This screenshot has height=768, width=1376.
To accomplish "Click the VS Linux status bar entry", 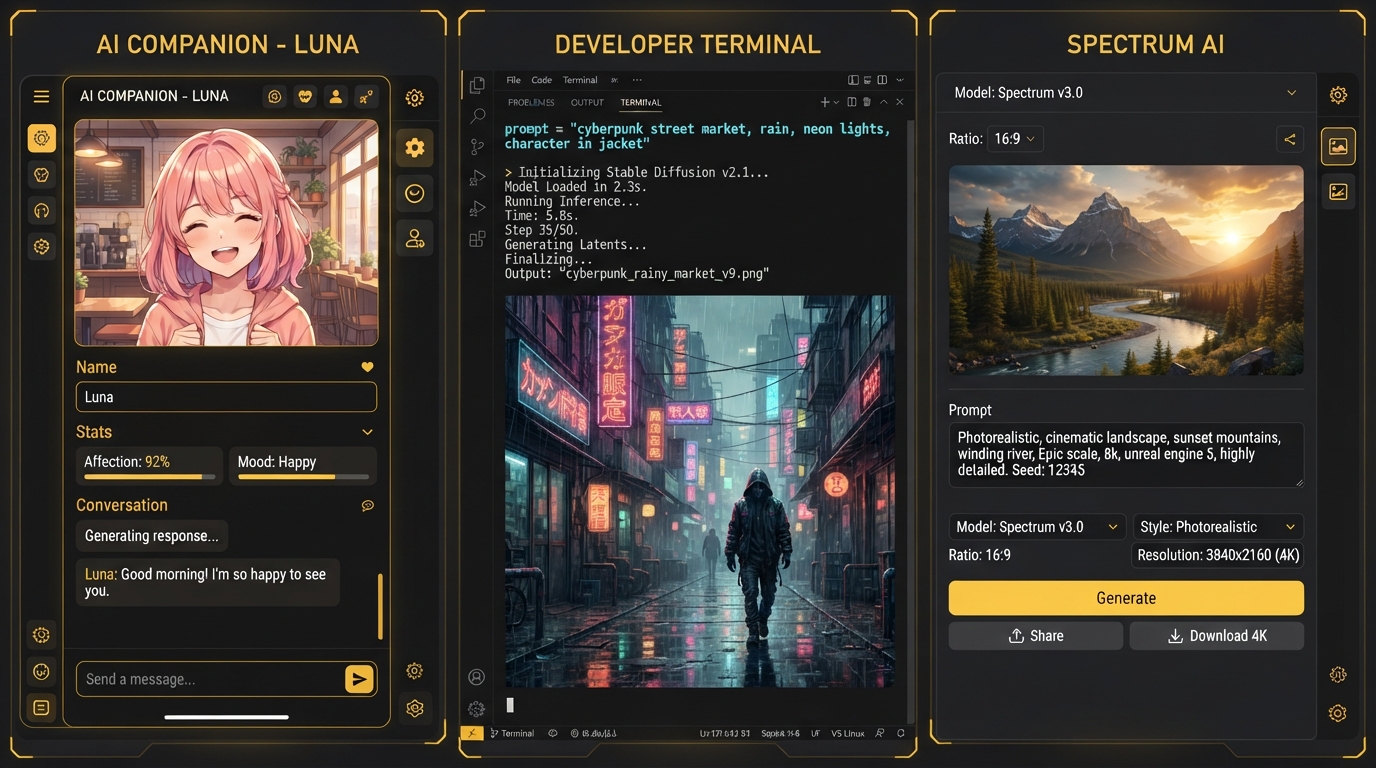I will [848, 733].
